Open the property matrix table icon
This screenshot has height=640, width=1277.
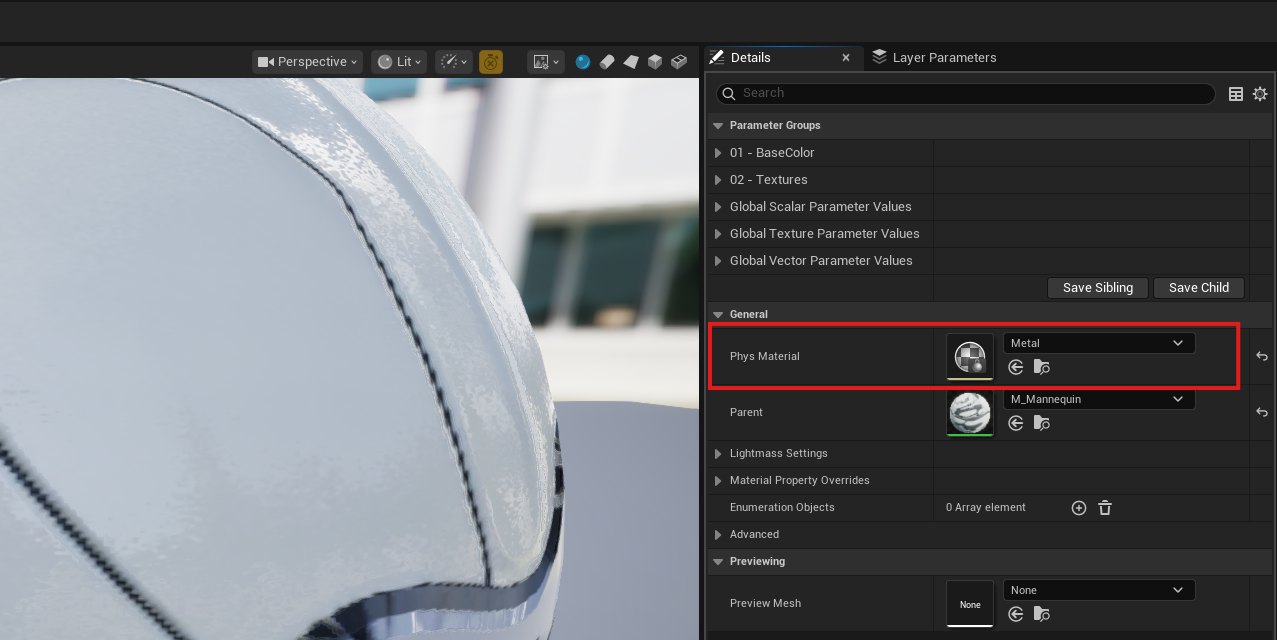pos(1236,94)
